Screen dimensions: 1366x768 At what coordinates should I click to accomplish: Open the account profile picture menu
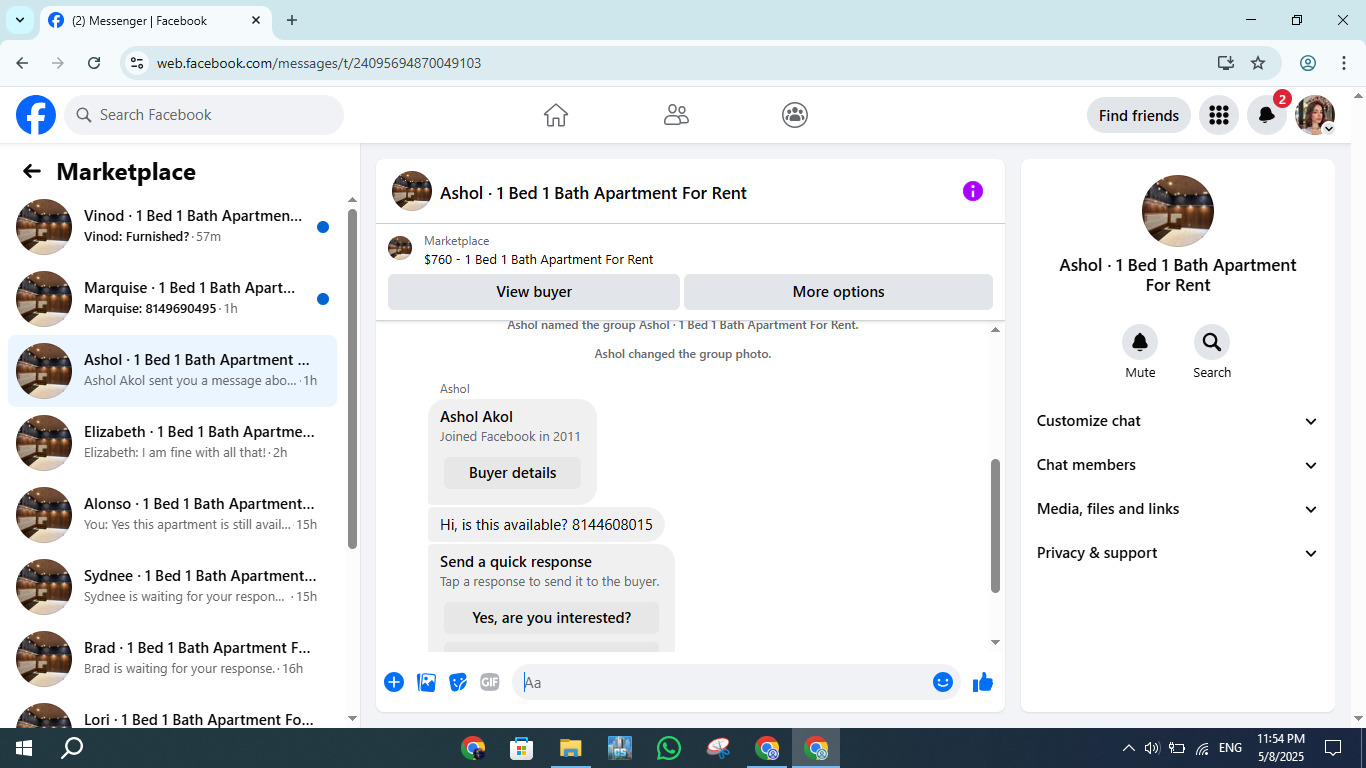coord(1315,115)
